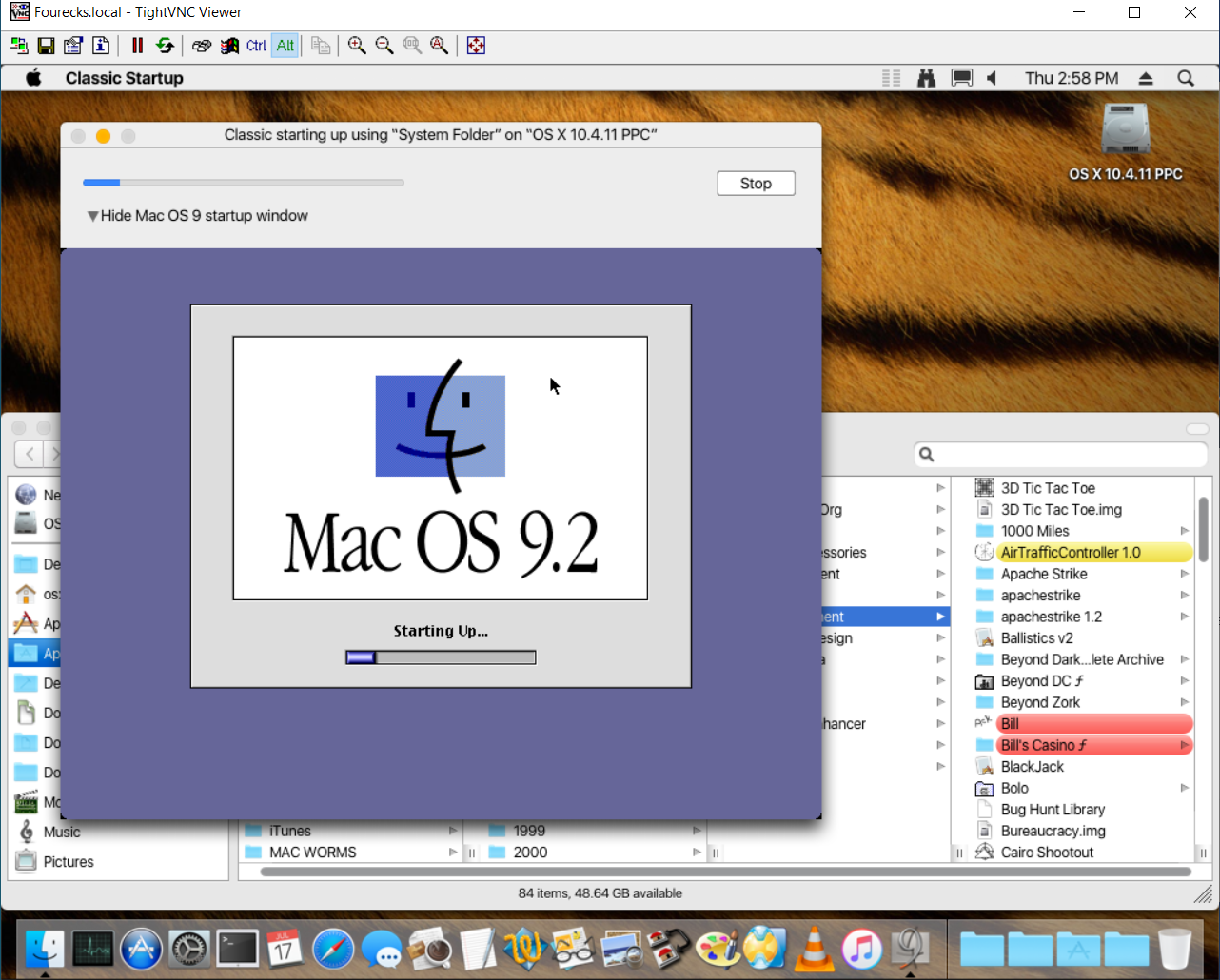Show Connection info icon in toolbar

tap(101, 46)
